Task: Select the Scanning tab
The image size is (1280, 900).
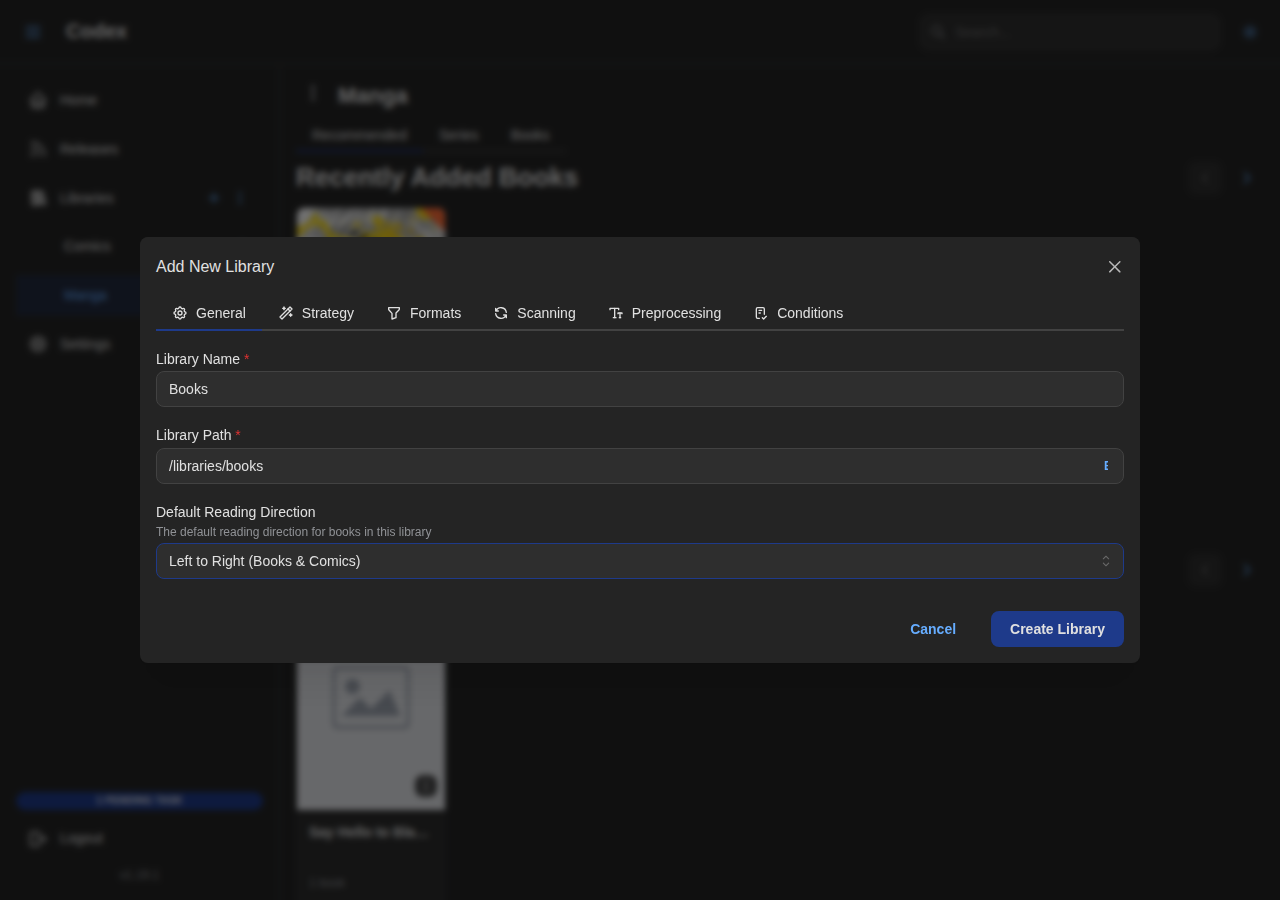Action: click(x=534, y=313)
